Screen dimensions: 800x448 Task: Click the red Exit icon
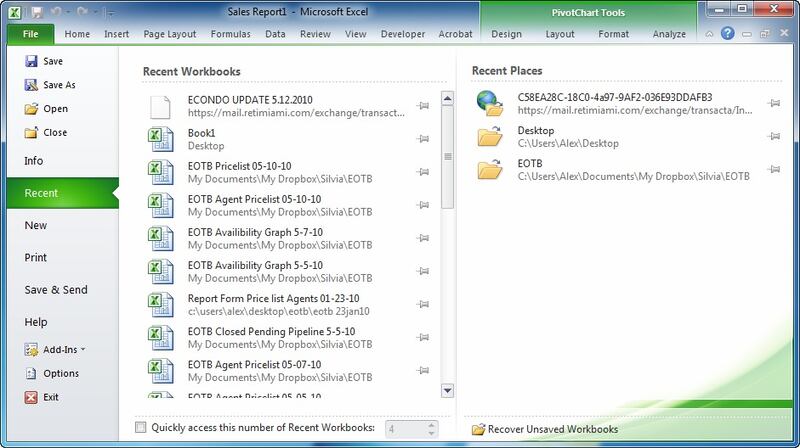[x=31, y=397]
